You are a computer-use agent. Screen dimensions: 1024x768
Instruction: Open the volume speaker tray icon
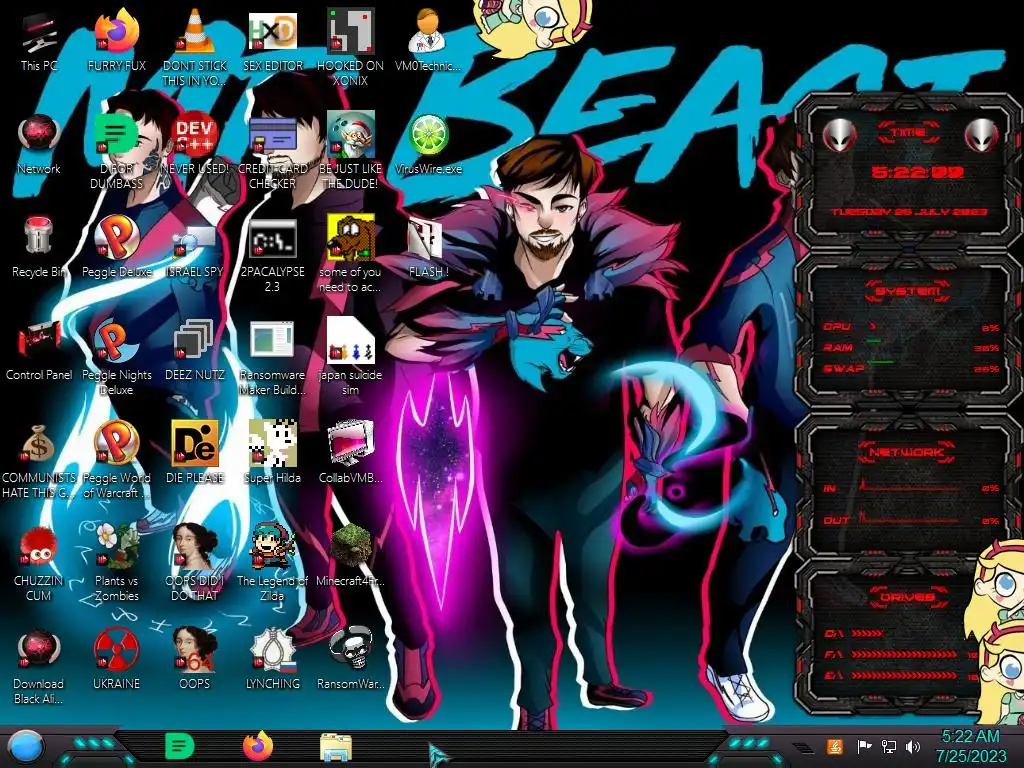pos(913,746)
